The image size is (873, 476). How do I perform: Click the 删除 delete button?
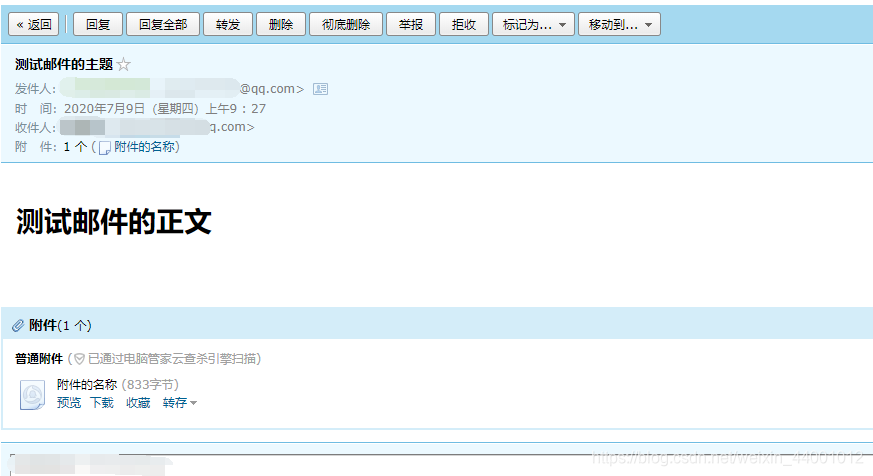281,24
